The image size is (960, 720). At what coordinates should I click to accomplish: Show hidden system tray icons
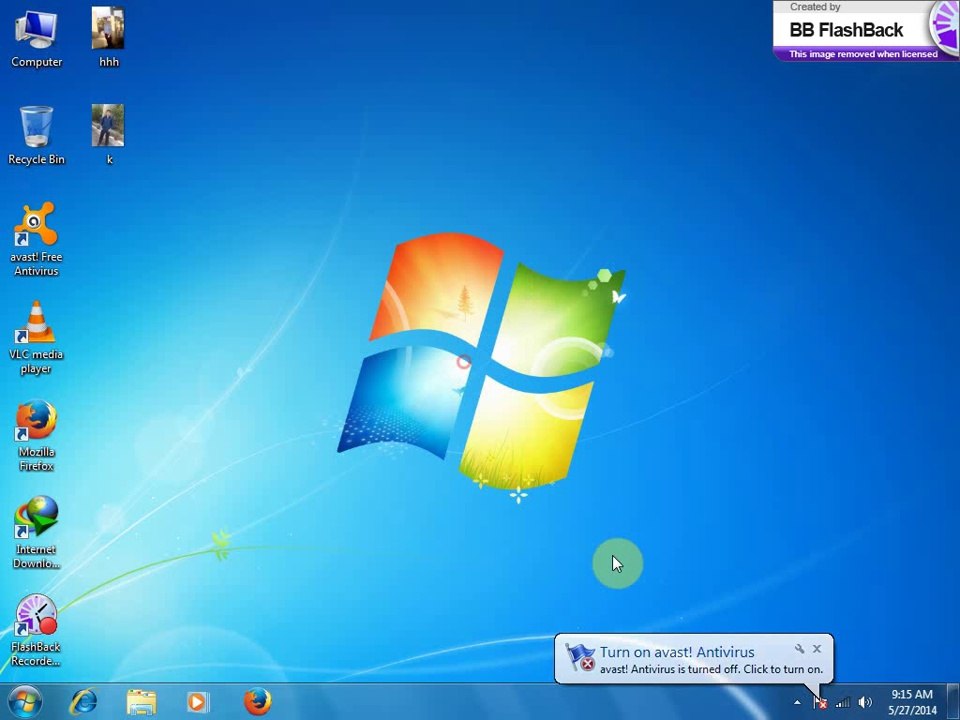pyautogui.click(x=797, y=702)
